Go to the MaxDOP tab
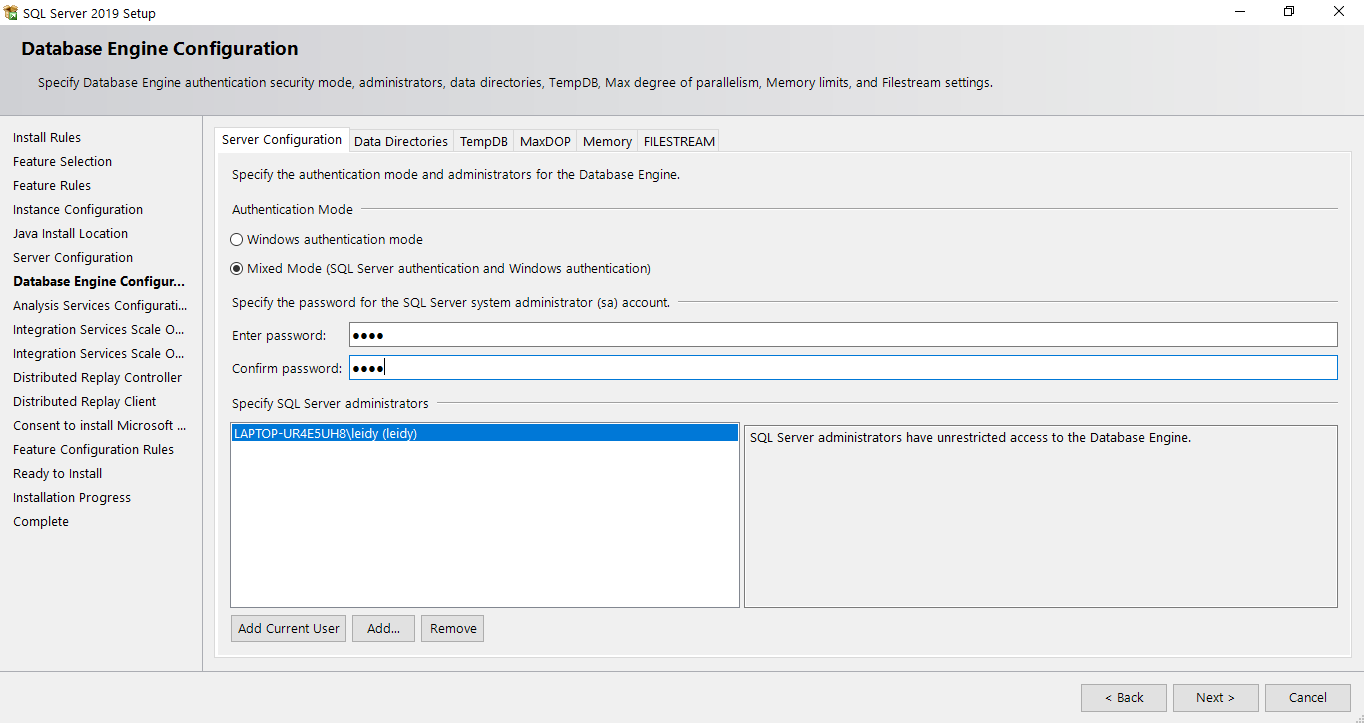Viewport: 1364px width, 723px height. pyautogui.click(x=545, y=142)
